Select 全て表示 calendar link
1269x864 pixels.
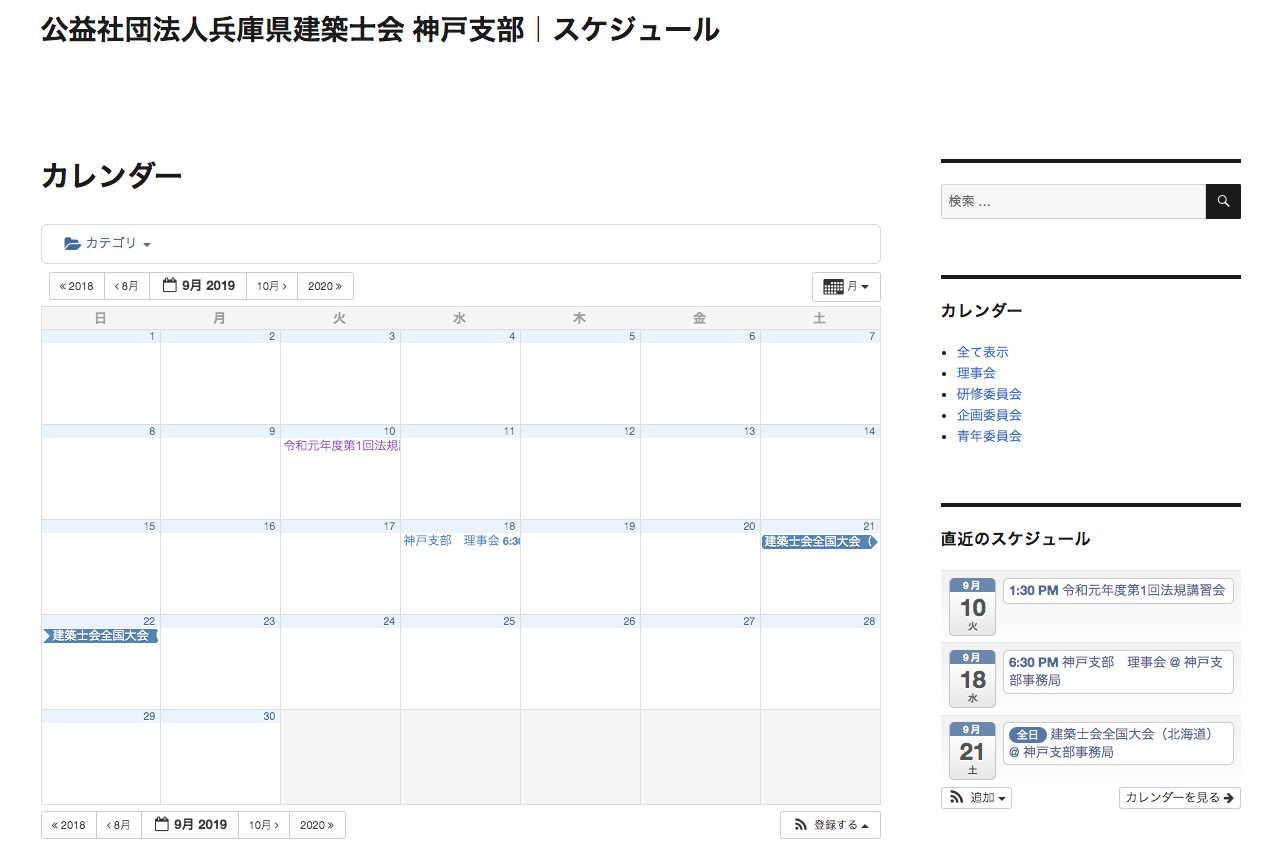pyautogui.click(x=982, y=352)
